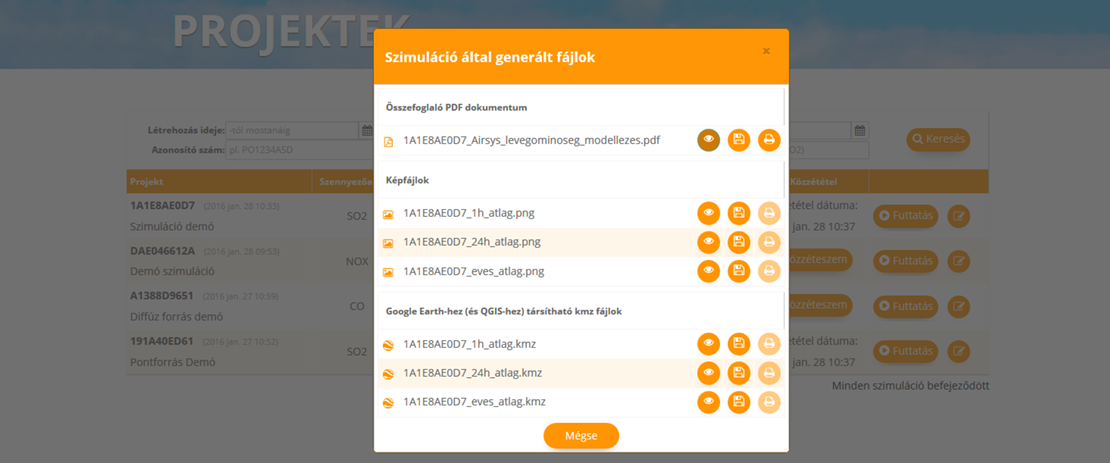View the 24h_atlag.kmz file
Screen dimensions: 1110x463
[708, 373]
